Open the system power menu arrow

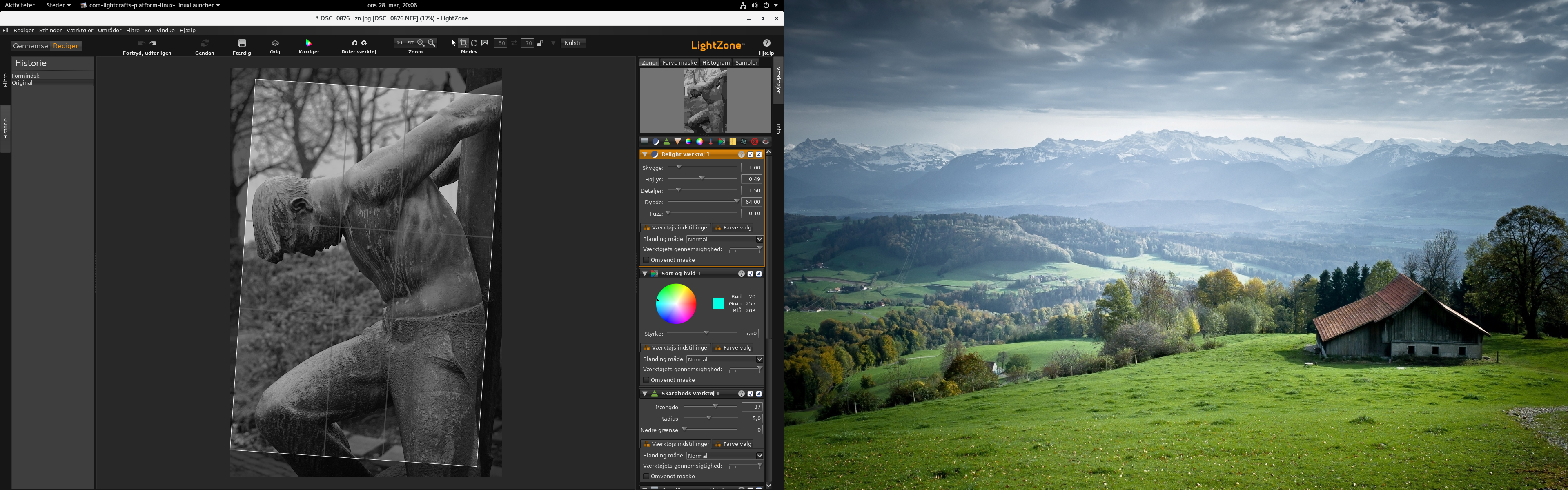[775, 5]
